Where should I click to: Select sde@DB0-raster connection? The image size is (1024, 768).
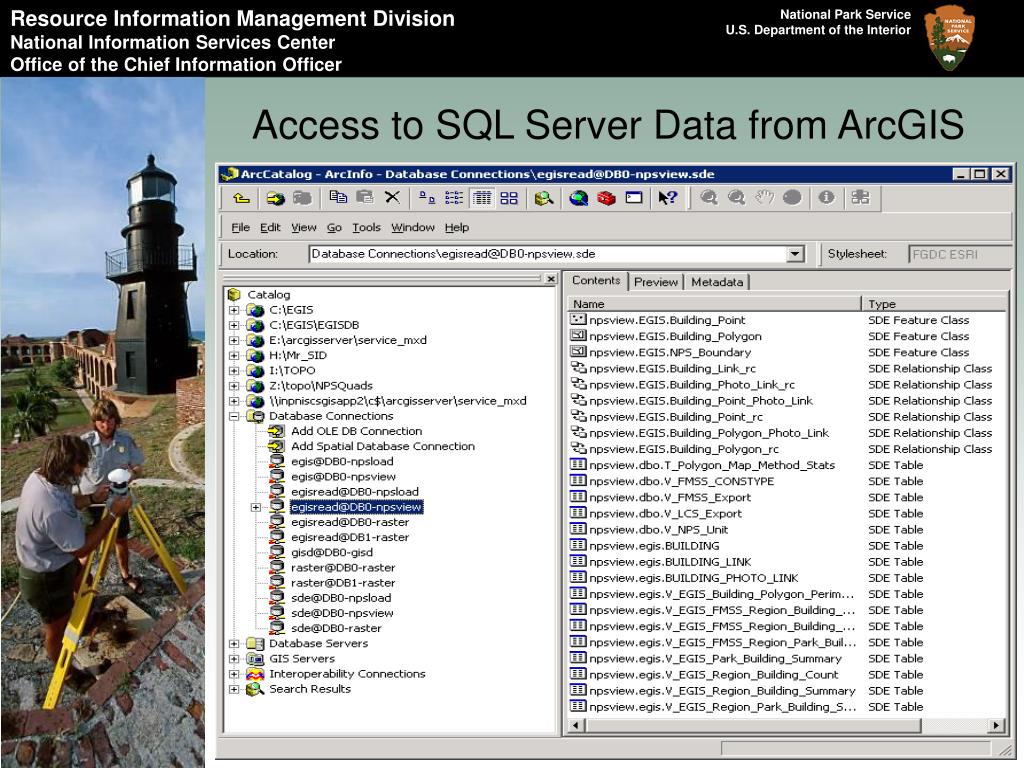pos(336,628)
